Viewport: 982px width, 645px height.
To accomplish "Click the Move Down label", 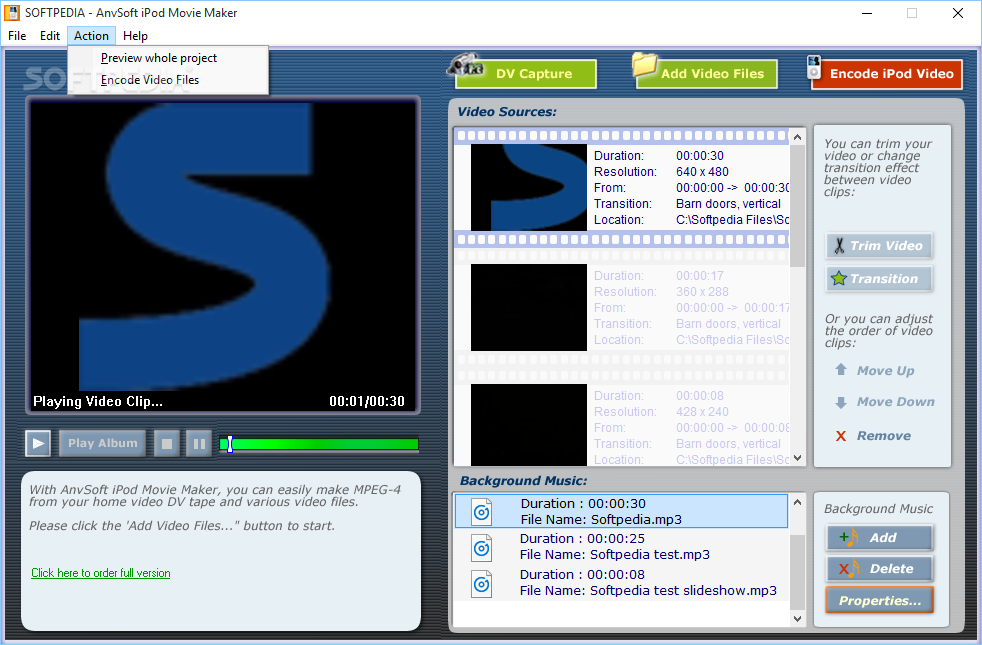I will point(896,402).
